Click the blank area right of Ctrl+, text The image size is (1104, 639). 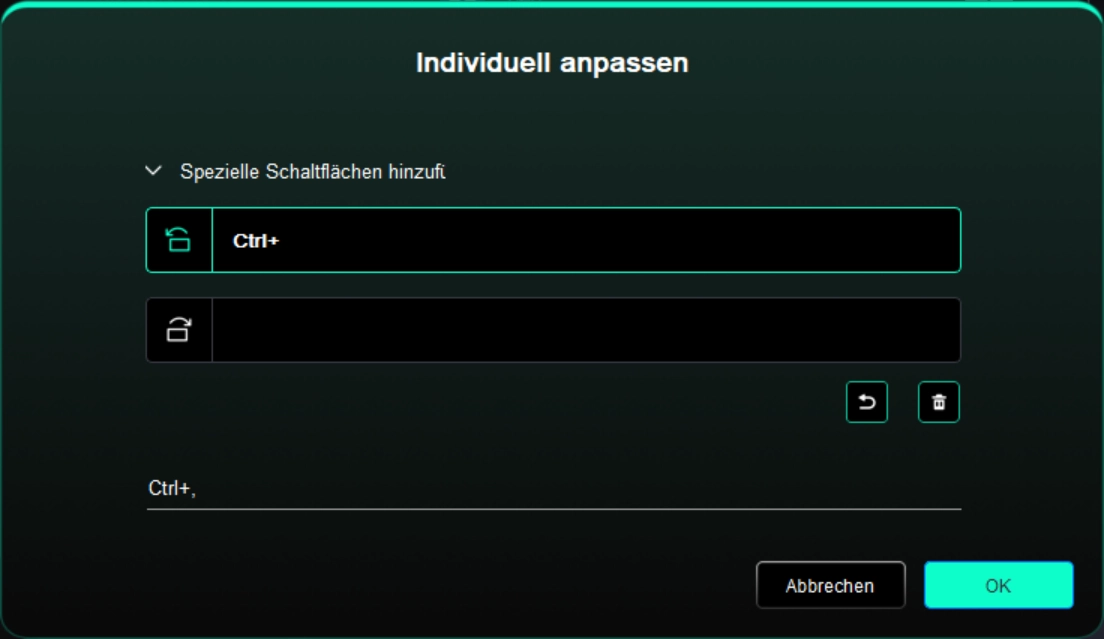point(579,488)
